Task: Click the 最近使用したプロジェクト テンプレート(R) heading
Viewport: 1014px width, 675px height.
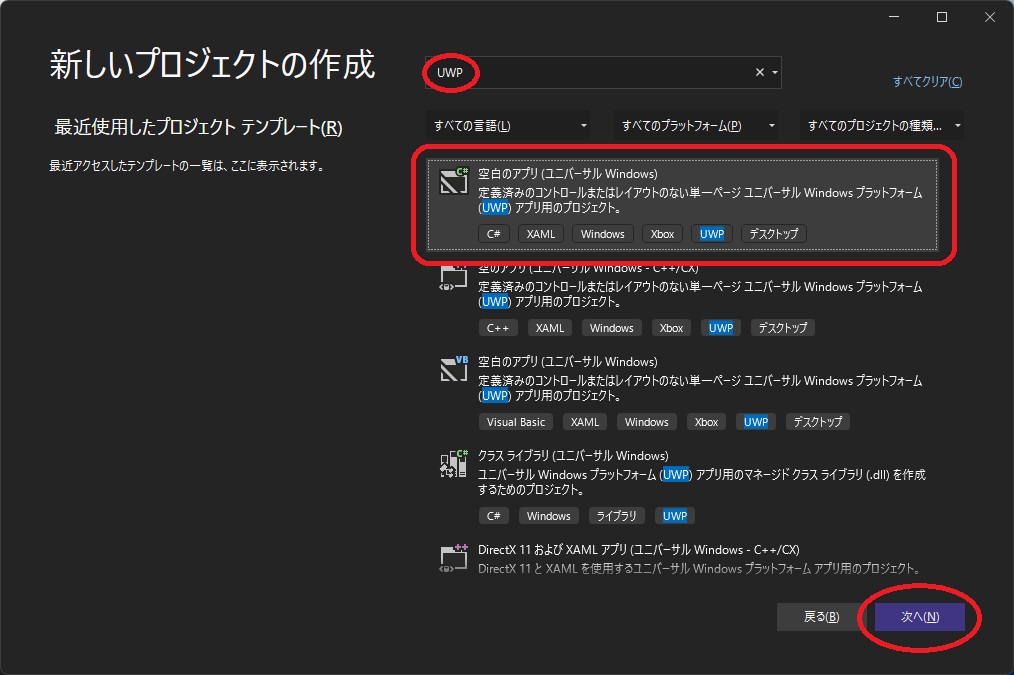Action: coord(198,127)
